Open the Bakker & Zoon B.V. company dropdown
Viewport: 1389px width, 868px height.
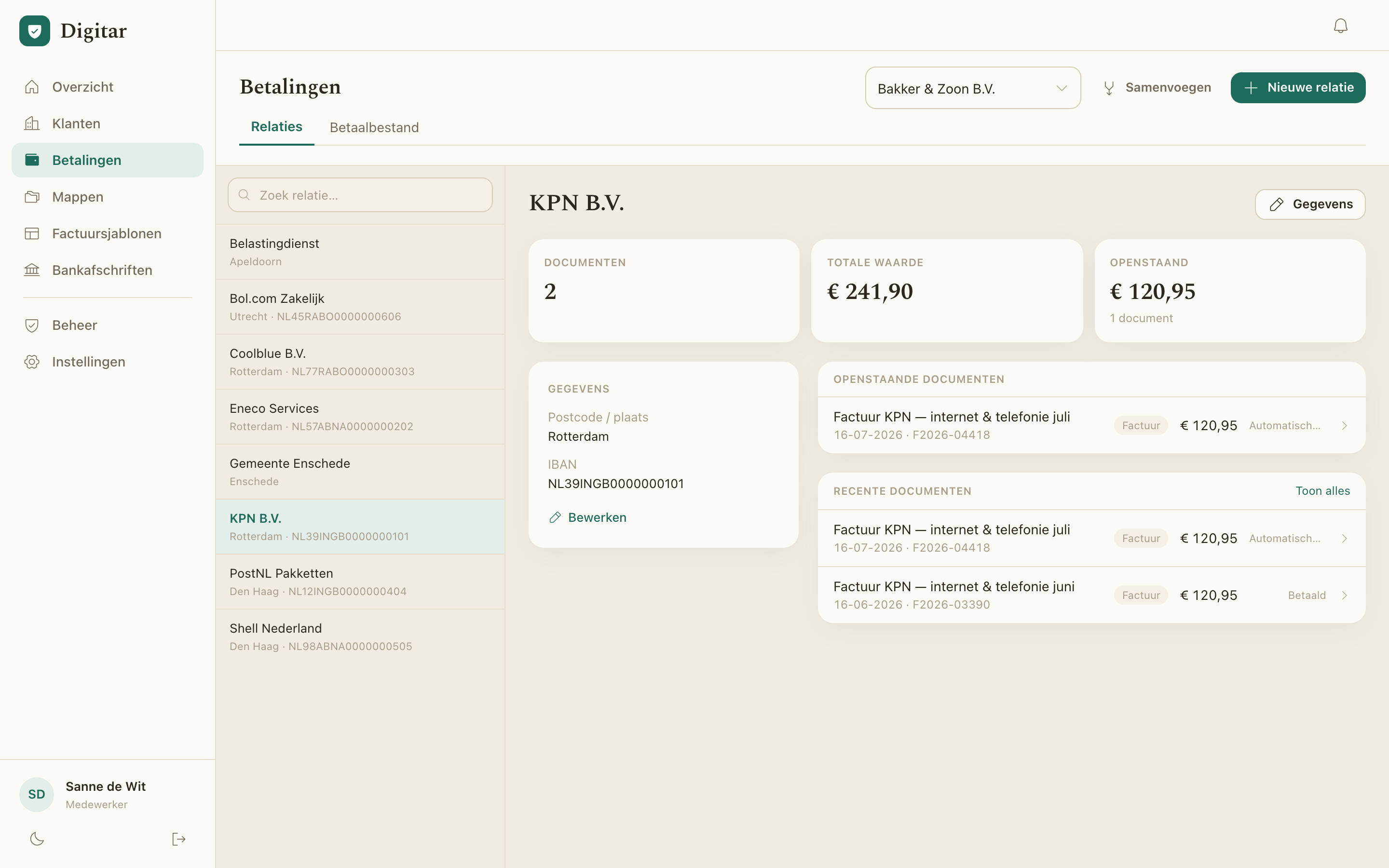coord(973,88)
